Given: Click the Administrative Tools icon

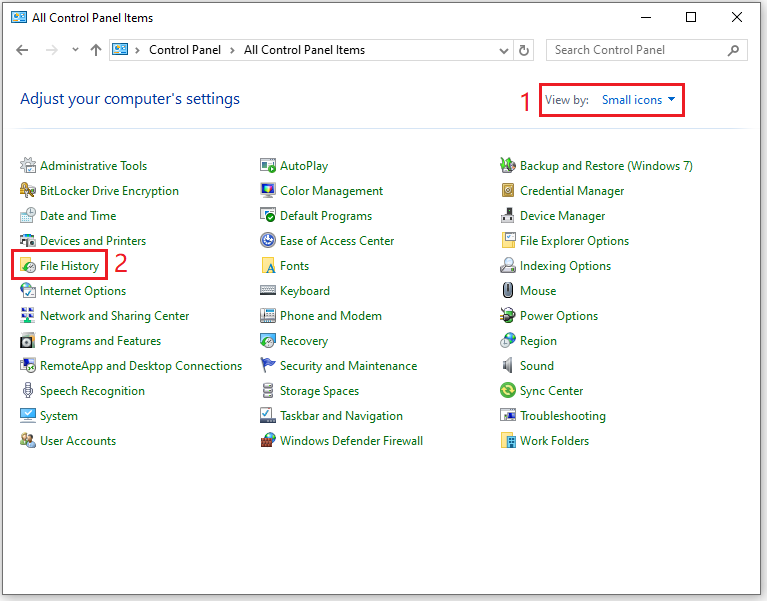Looking at the screenshot, I should point(28,166).
